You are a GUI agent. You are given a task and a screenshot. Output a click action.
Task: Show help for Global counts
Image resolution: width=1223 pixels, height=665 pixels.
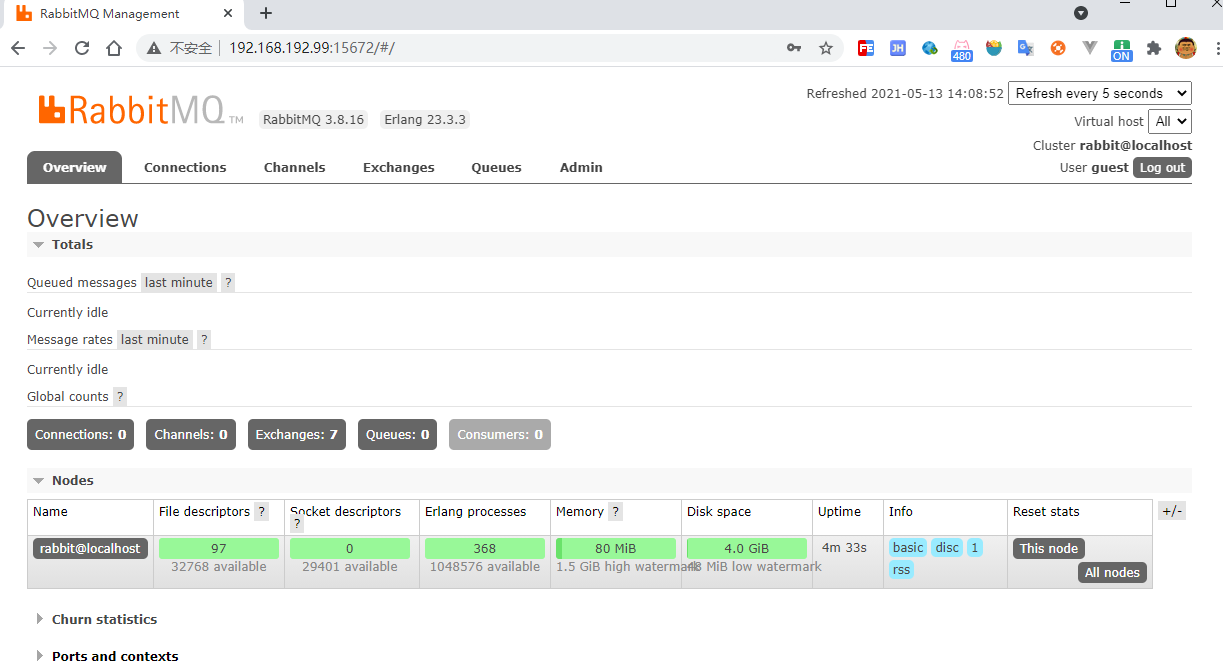(x=120, y=397)
